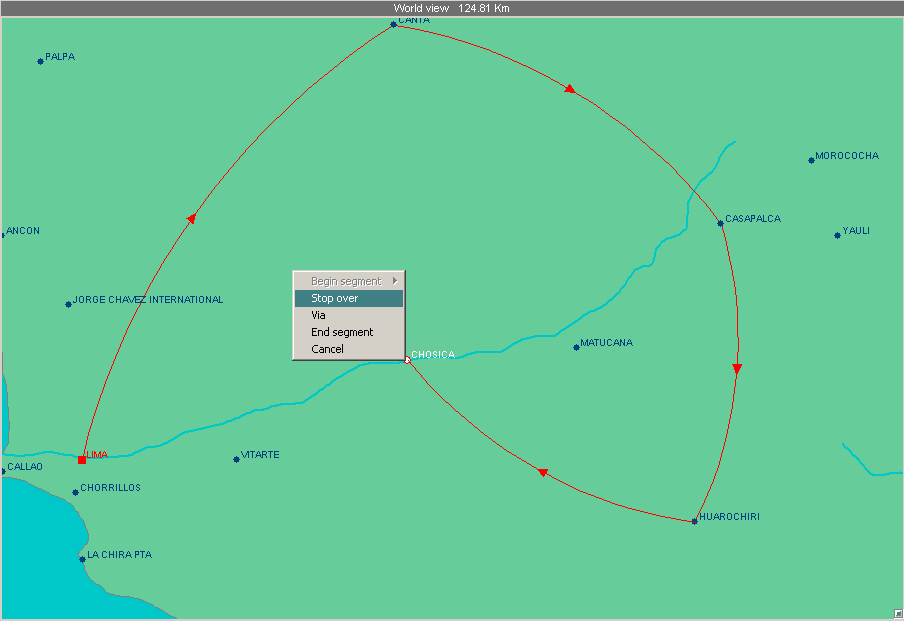This screenshot has width=904, height=621.
Task: Select the La Chira Pta marker
Action: [x=82, y=559]
